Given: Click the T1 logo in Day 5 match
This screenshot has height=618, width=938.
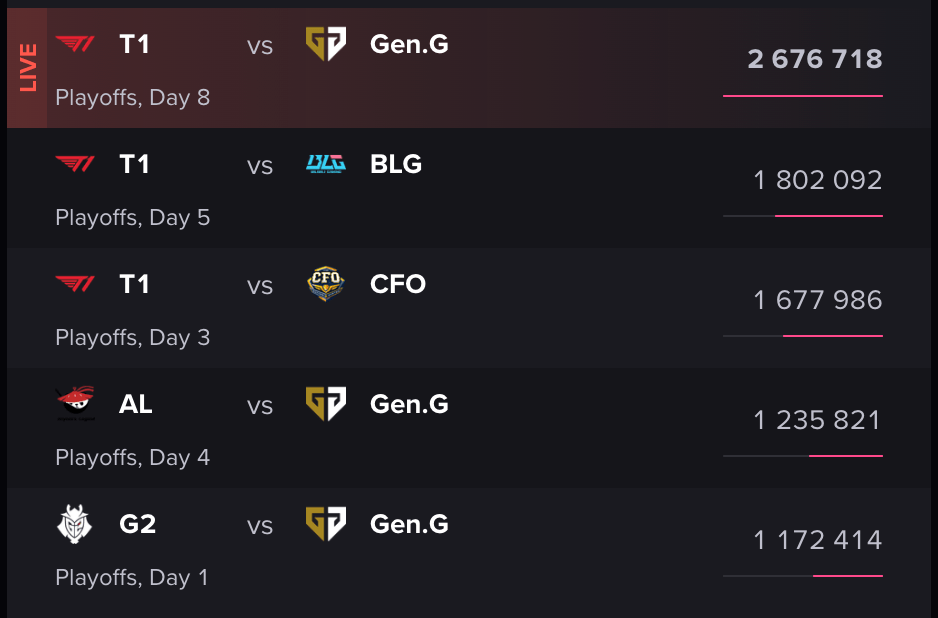Looking at the screenshot, I should pyautogui.click(x=75, y=164).
